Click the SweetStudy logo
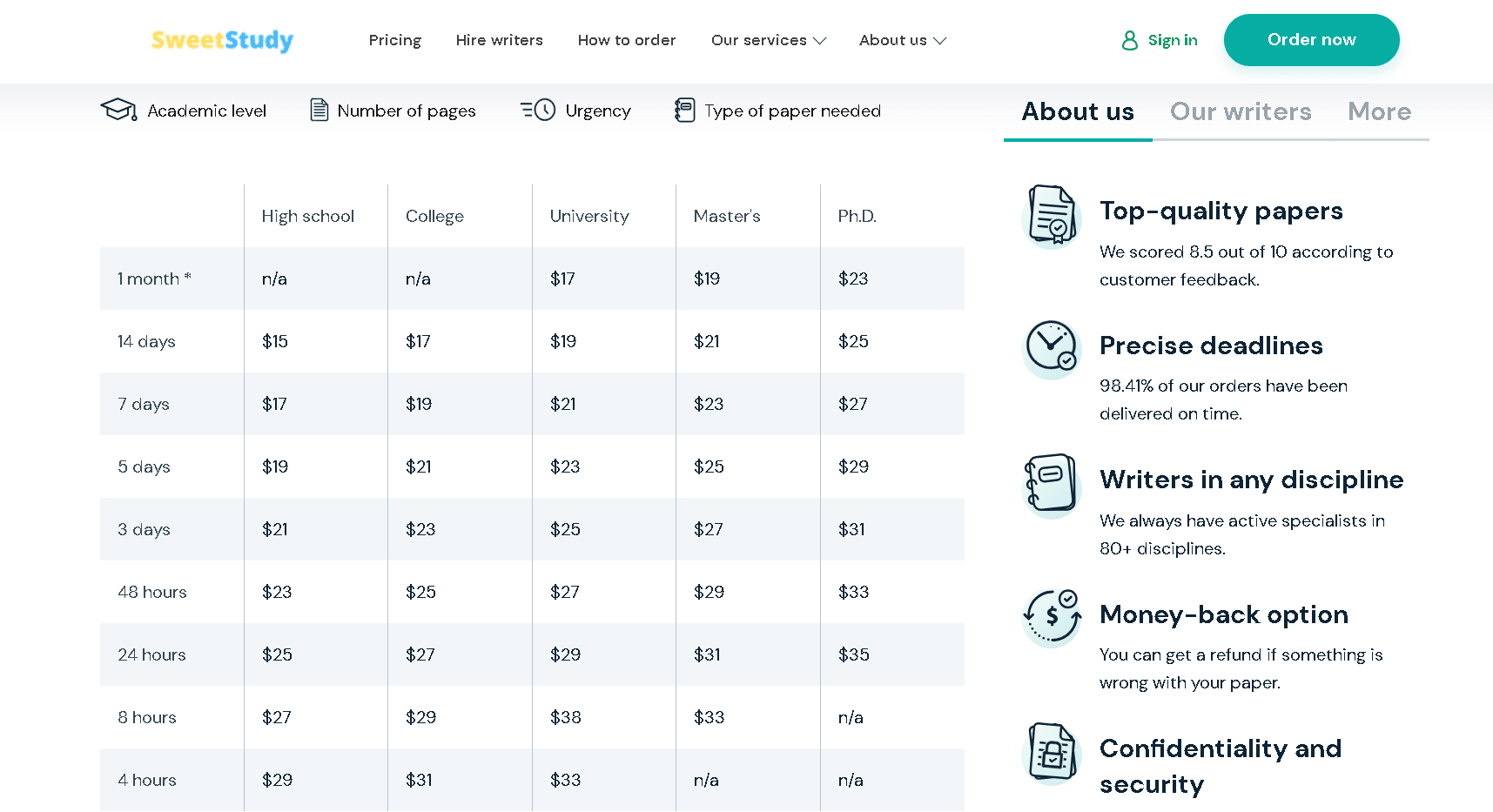 pyautogui.click(x=223, y=40)
